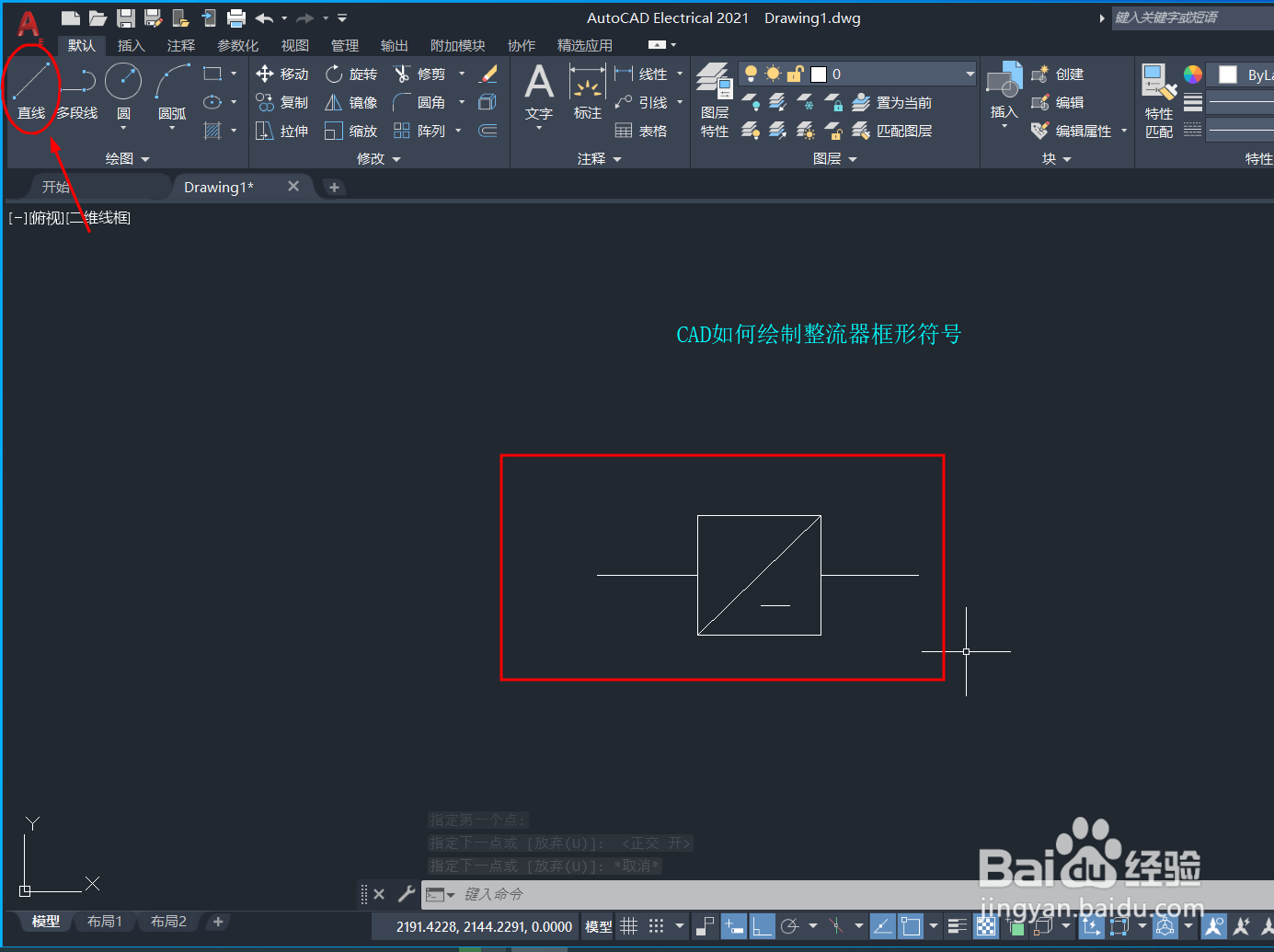Click the 引线 (Leader) button
This screenshot has width=1274, height=952.
[641, 102]
